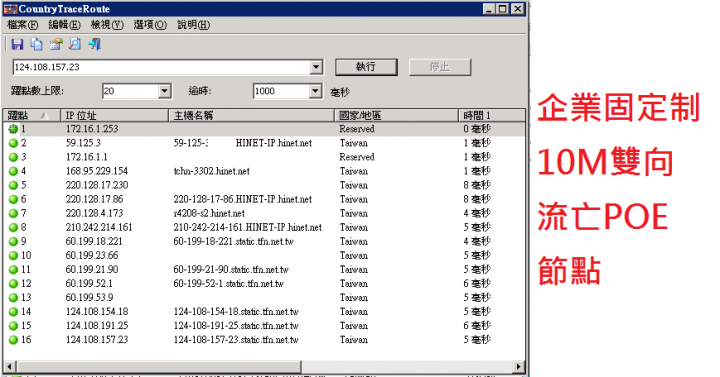Maximize the CountryTraceRoute window
Viewport: 720px width, 377px height.
[503, 9]
